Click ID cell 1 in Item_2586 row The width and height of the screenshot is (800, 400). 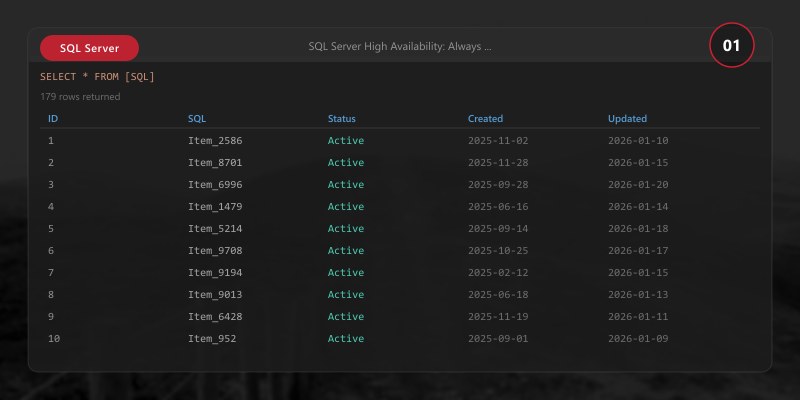(x=51, y=140)
